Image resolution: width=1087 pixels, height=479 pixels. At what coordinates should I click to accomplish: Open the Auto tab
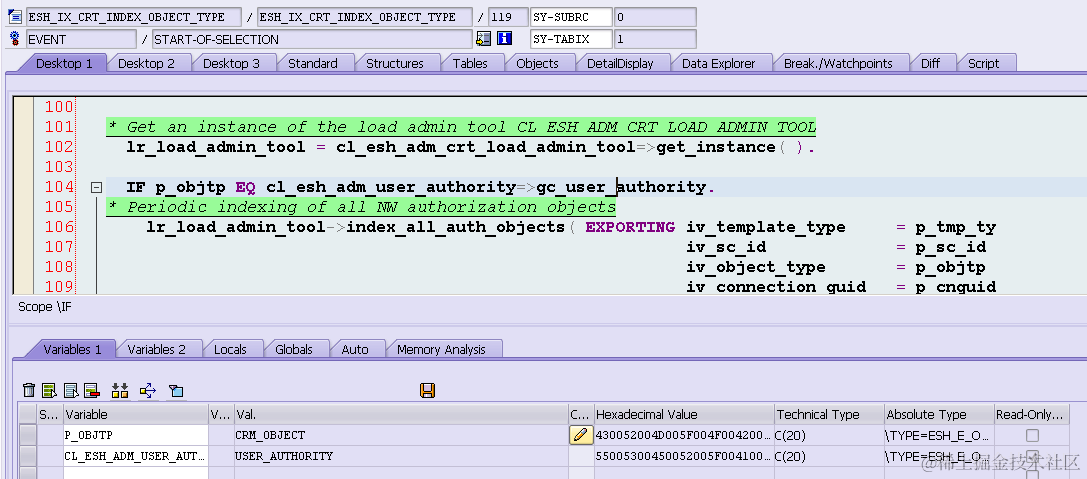[x=355, y=349]
